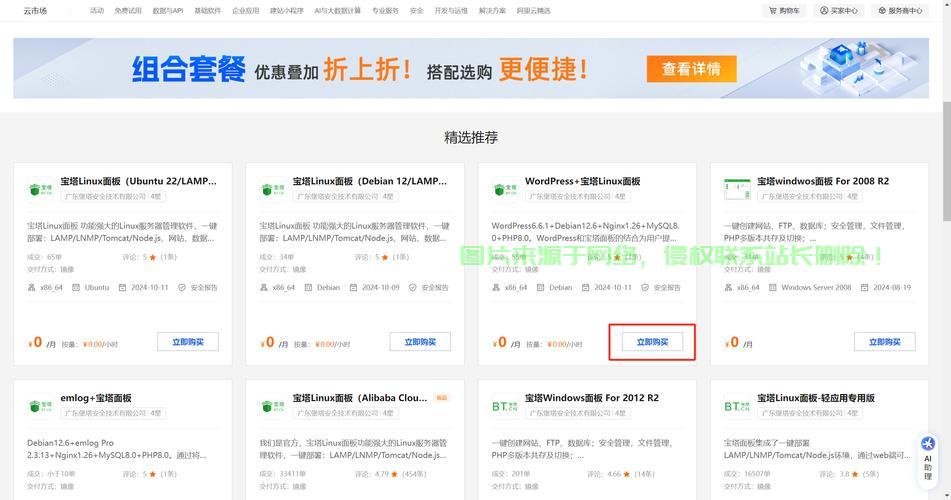Open the 基础软件 menu item

(x=207, y=10)
